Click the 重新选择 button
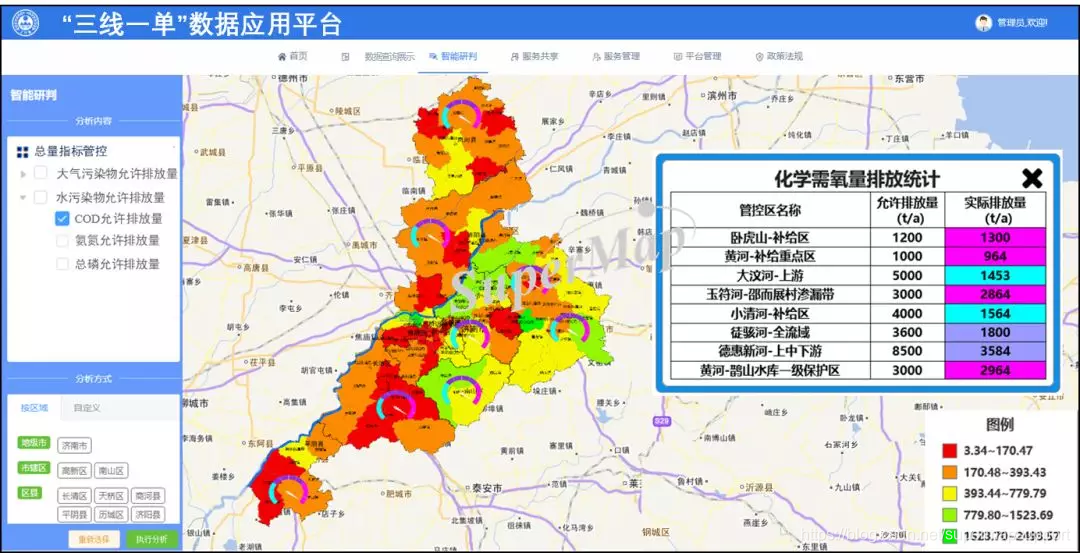 (94, 539)
